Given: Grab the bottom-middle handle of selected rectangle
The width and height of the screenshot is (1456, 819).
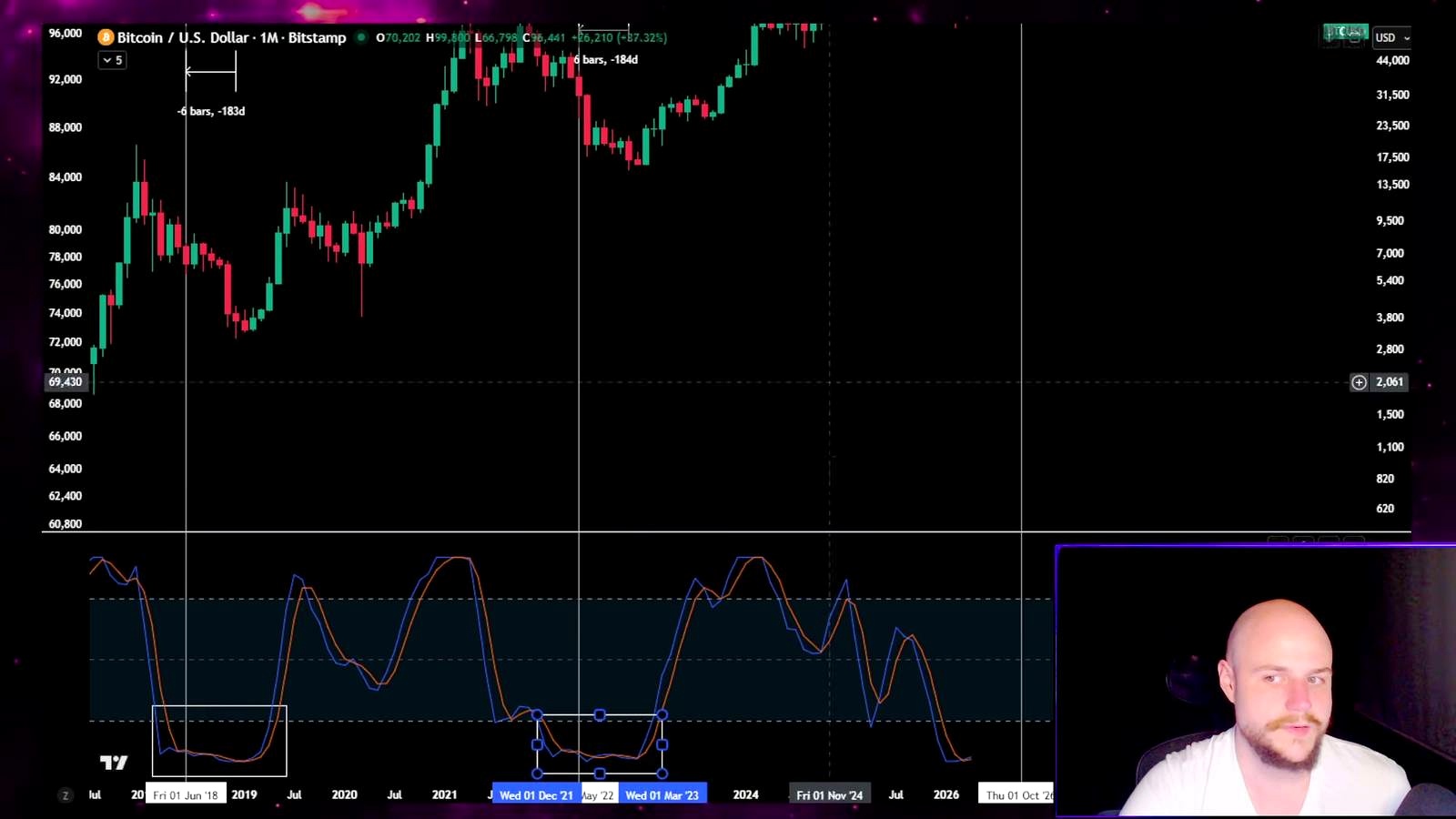Looking at the screenshot, I should (x=600, y=773).
